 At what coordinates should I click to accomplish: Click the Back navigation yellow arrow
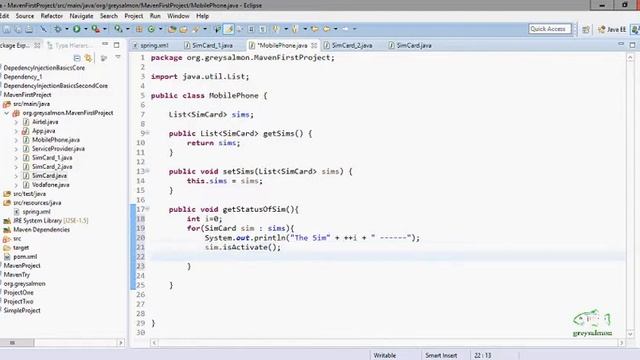[326, 29]
